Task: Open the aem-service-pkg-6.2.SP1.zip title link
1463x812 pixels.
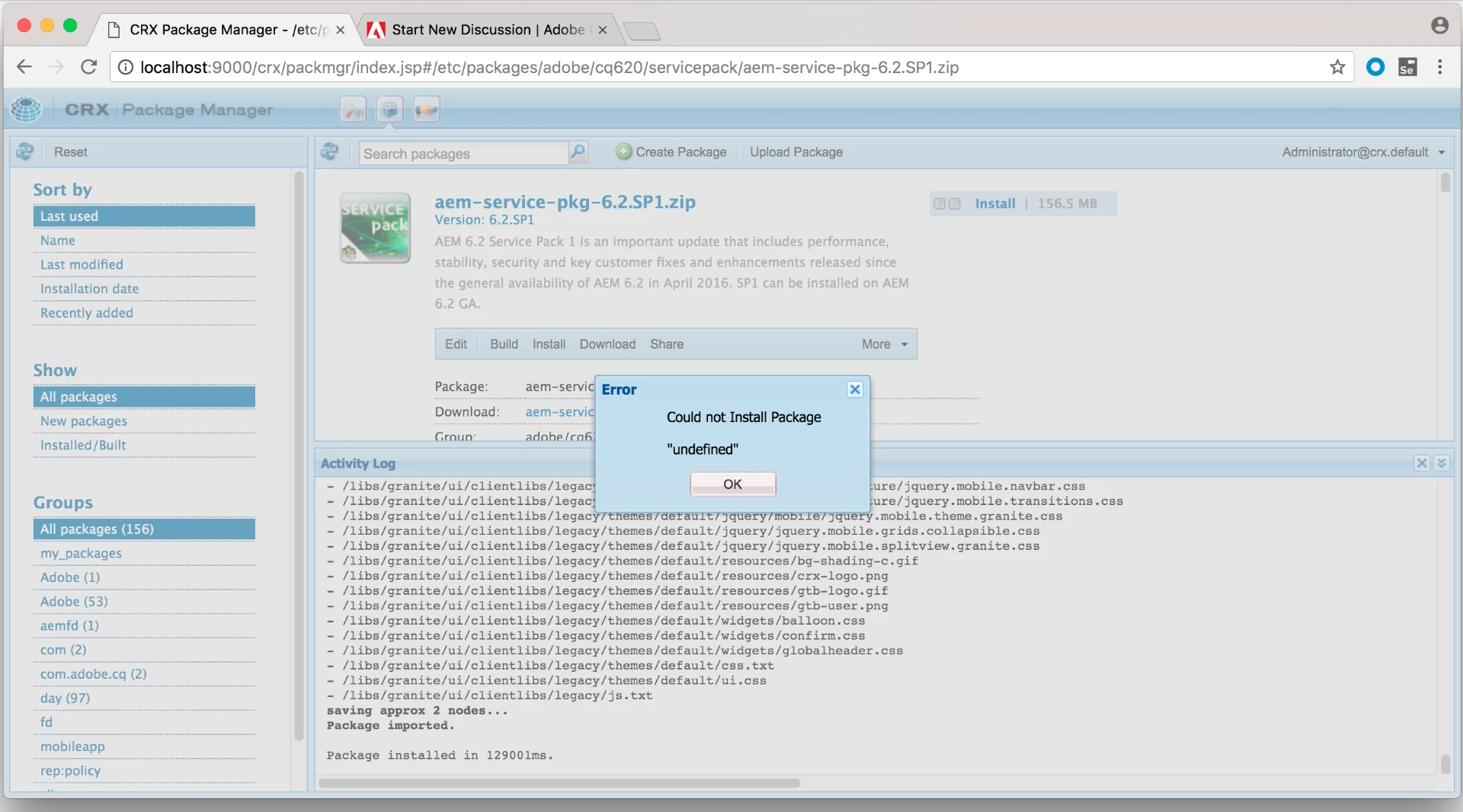Action: (565, 202)
